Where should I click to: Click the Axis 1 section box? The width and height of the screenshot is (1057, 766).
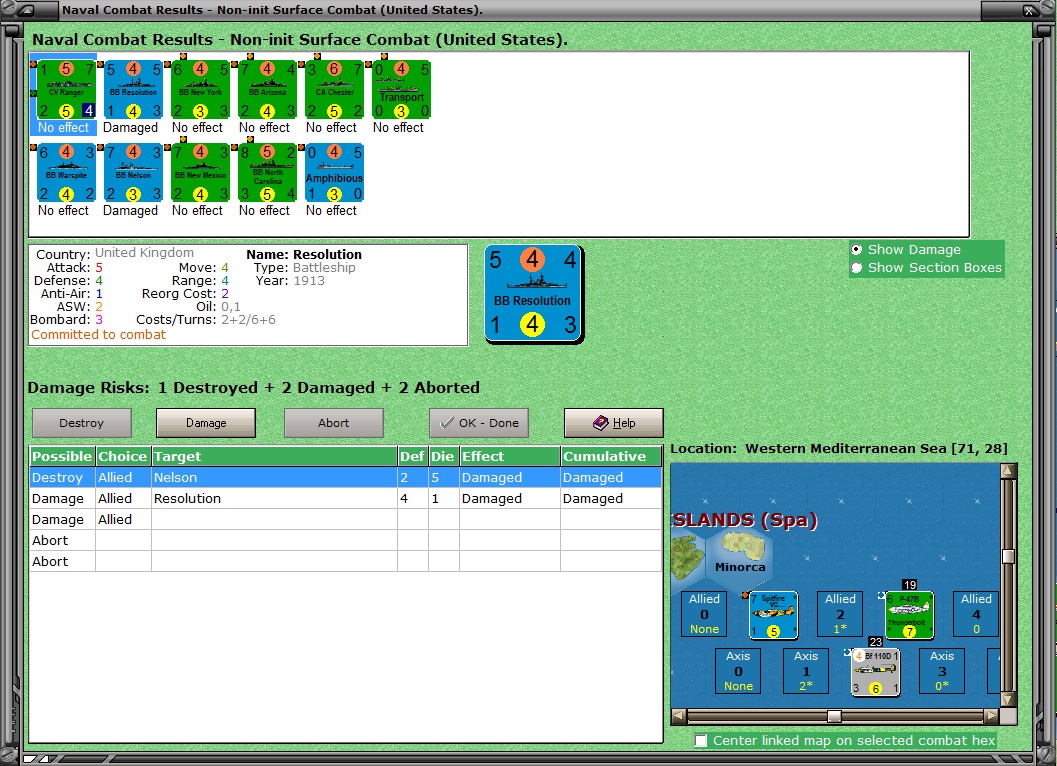pos(806,671)
